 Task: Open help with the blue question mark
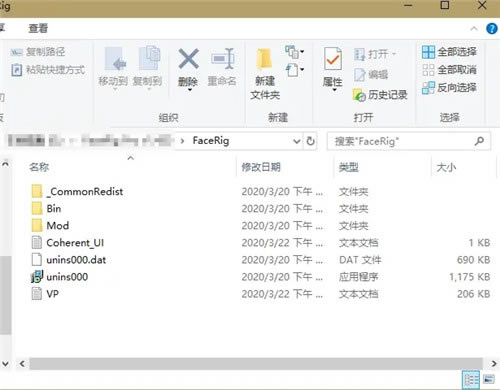click(492, 29)
